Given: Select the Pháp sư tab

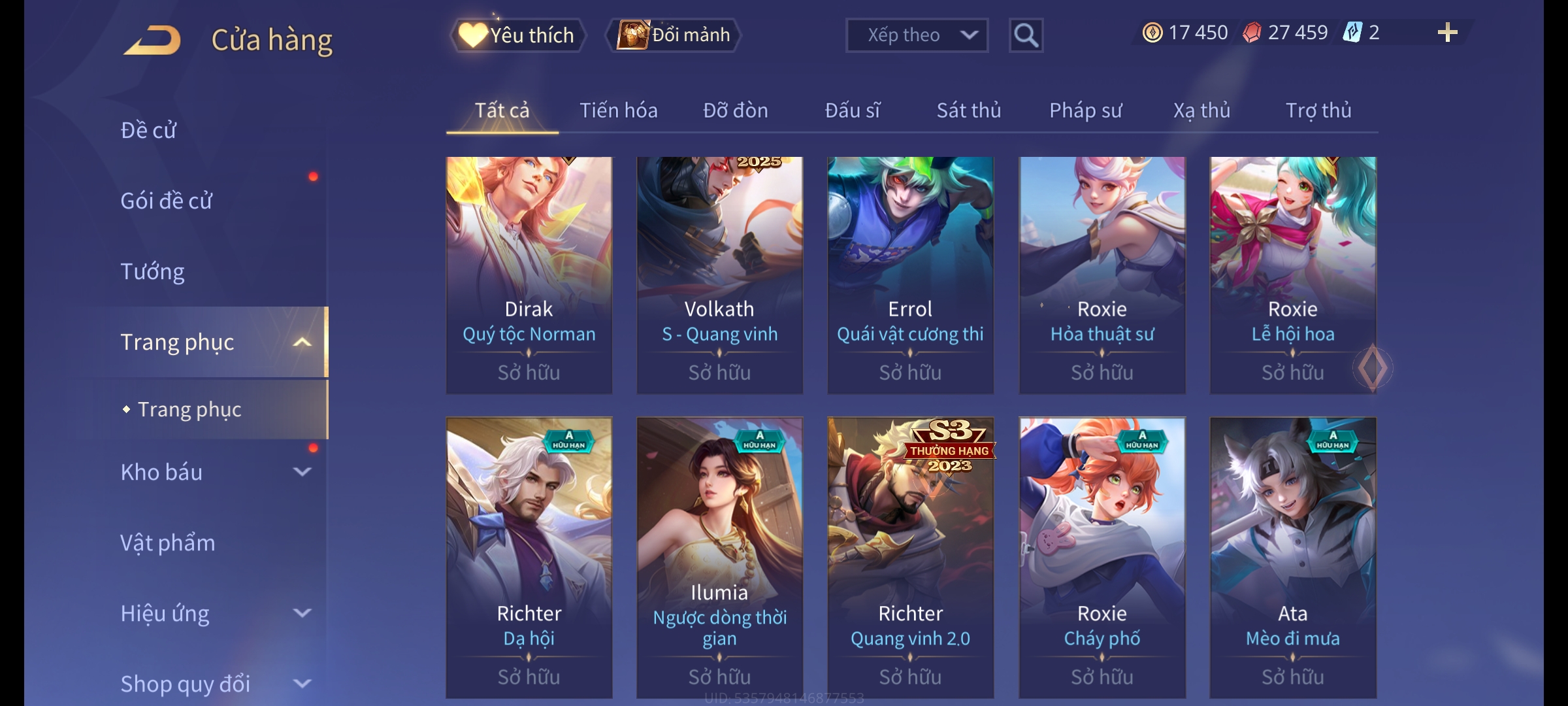Looking at the screenshot, I should pyautogui.click(x=1085, y=110).
